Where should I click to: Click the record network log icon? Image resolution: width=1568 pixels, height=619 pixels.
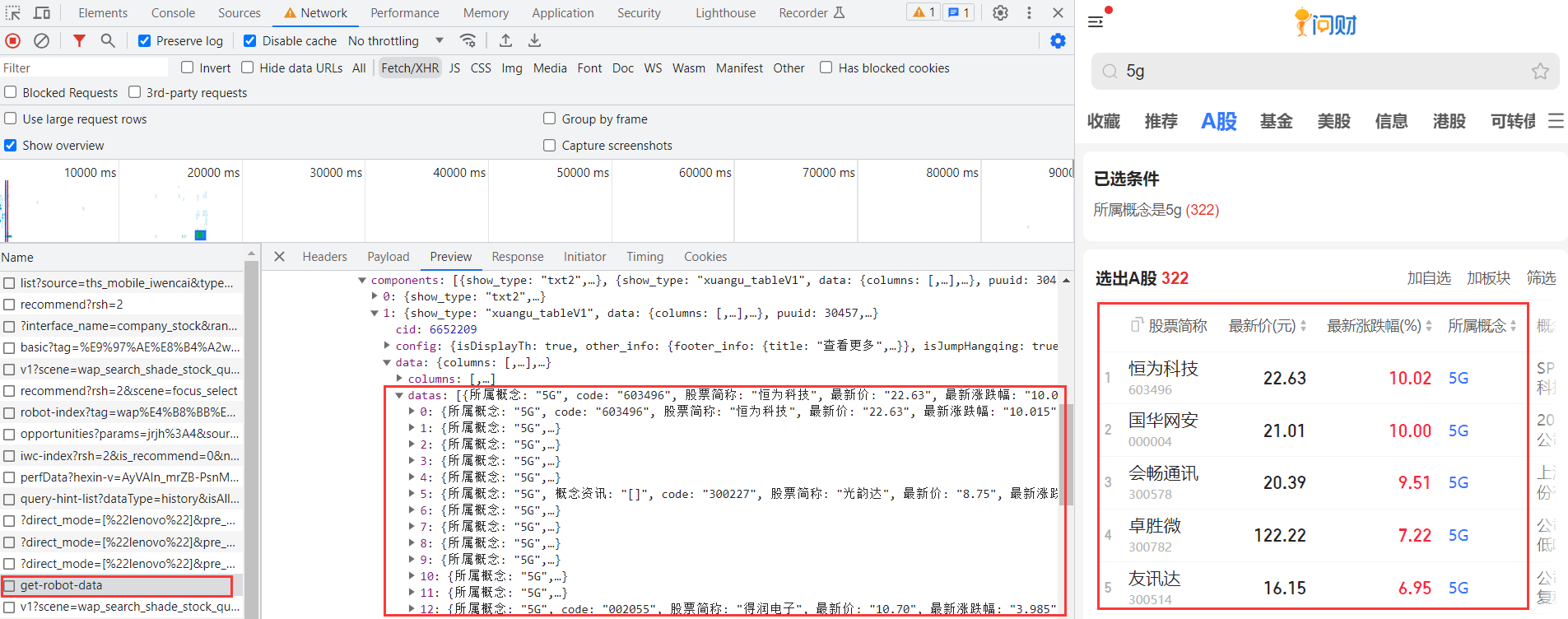click(13, 40)
